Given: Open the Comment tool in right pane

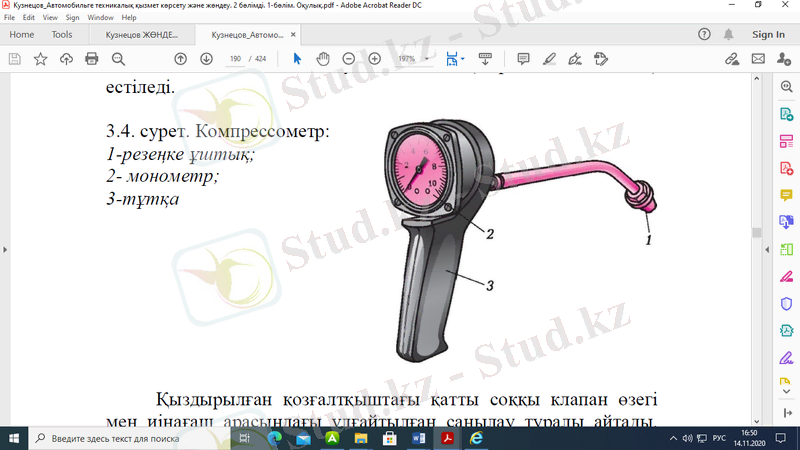Looking at the screenshot, I should tap(786, 195).
